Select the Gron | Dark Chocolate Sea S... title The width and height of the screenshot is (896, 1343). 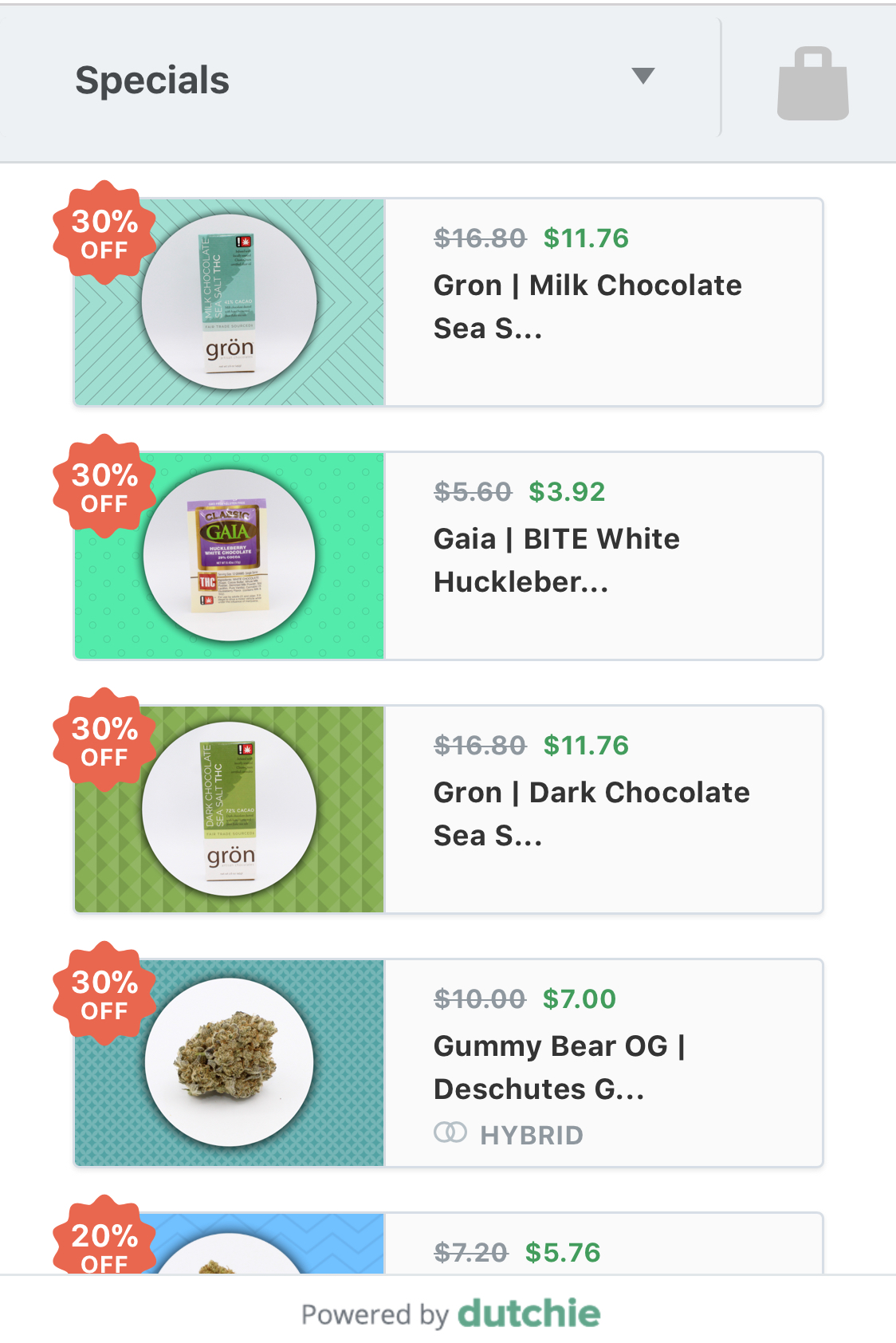click(591, 814)
